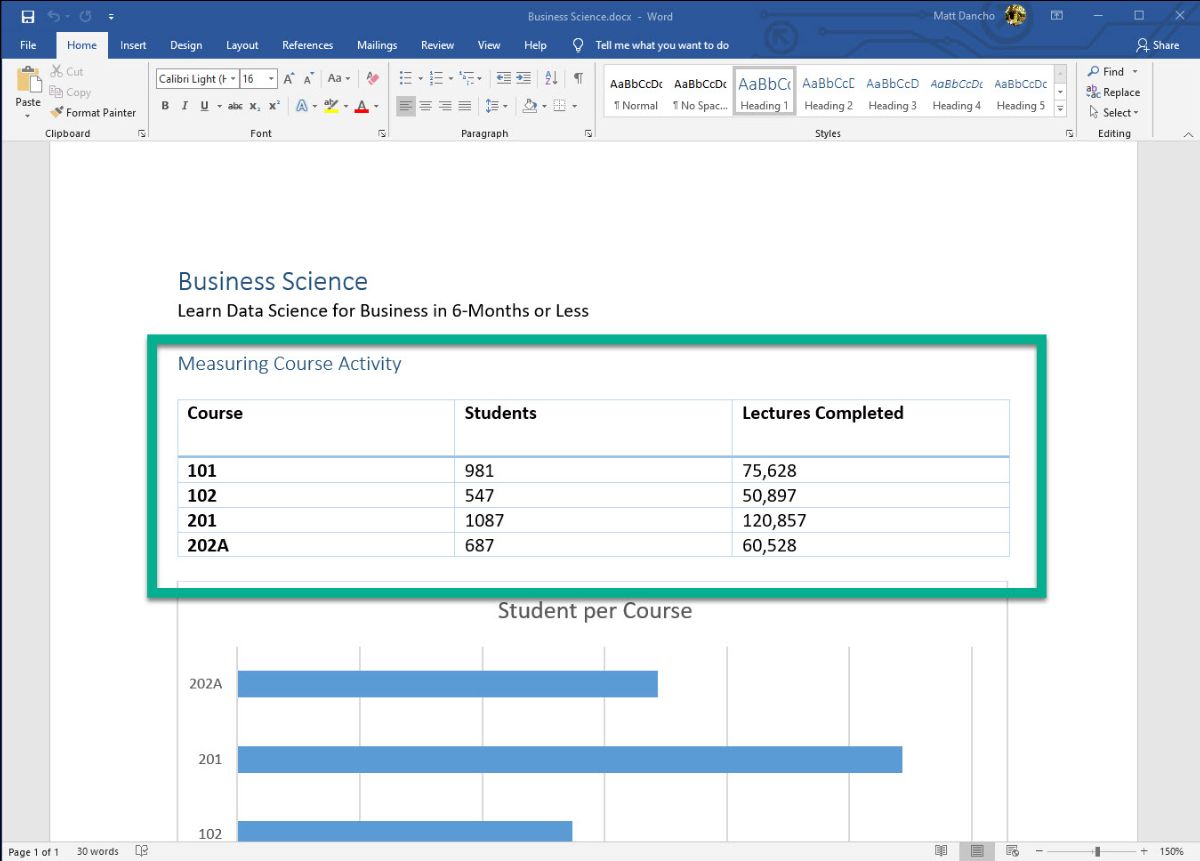Click the Ribbon Display Options icon
Screen dimensions: 1200x861
[x=1056, y=16]
